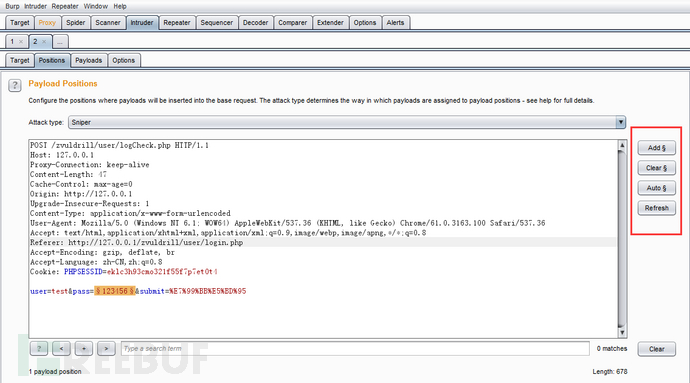Click the Add § button
Image resolution: width=690 pixels, height=383 pixels.
coord(657,148)
